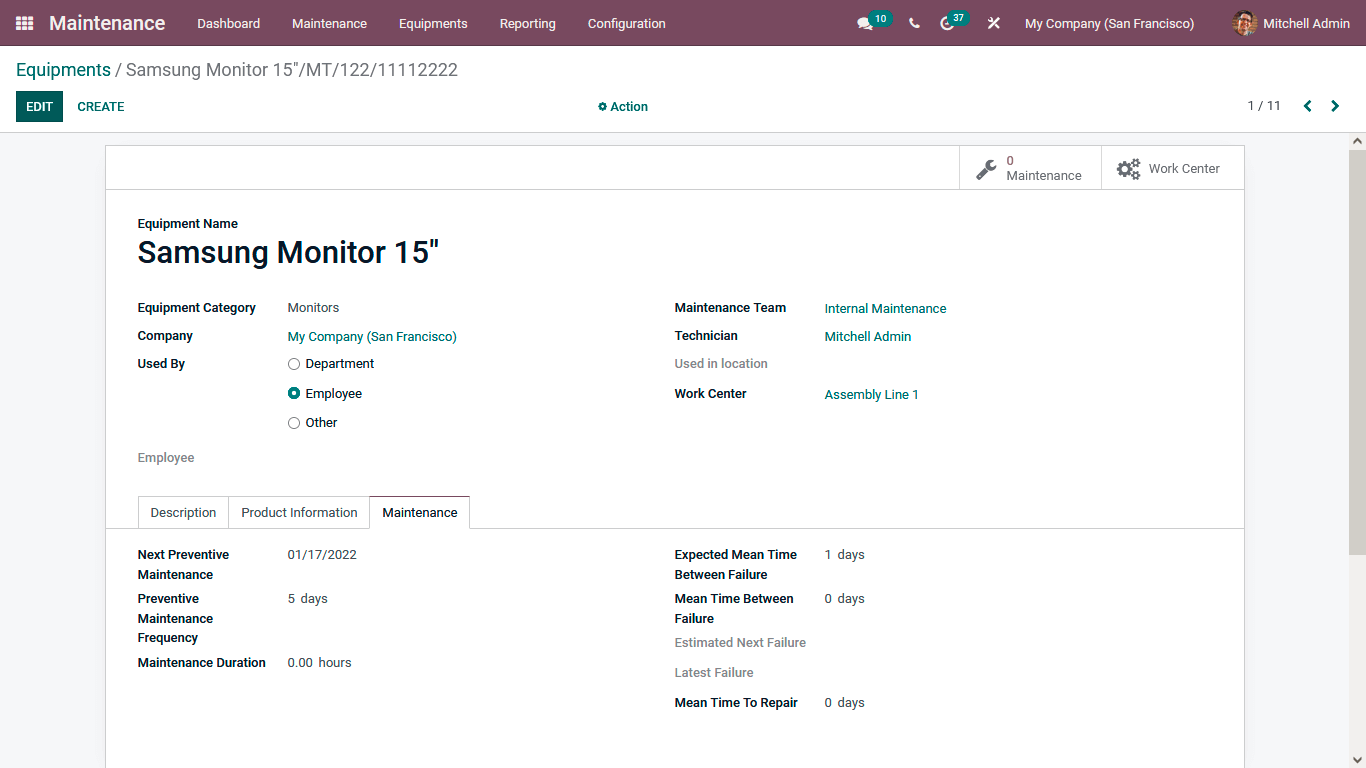
Task: Select the Maintenance form tab
Action: [x=420, y=512]
